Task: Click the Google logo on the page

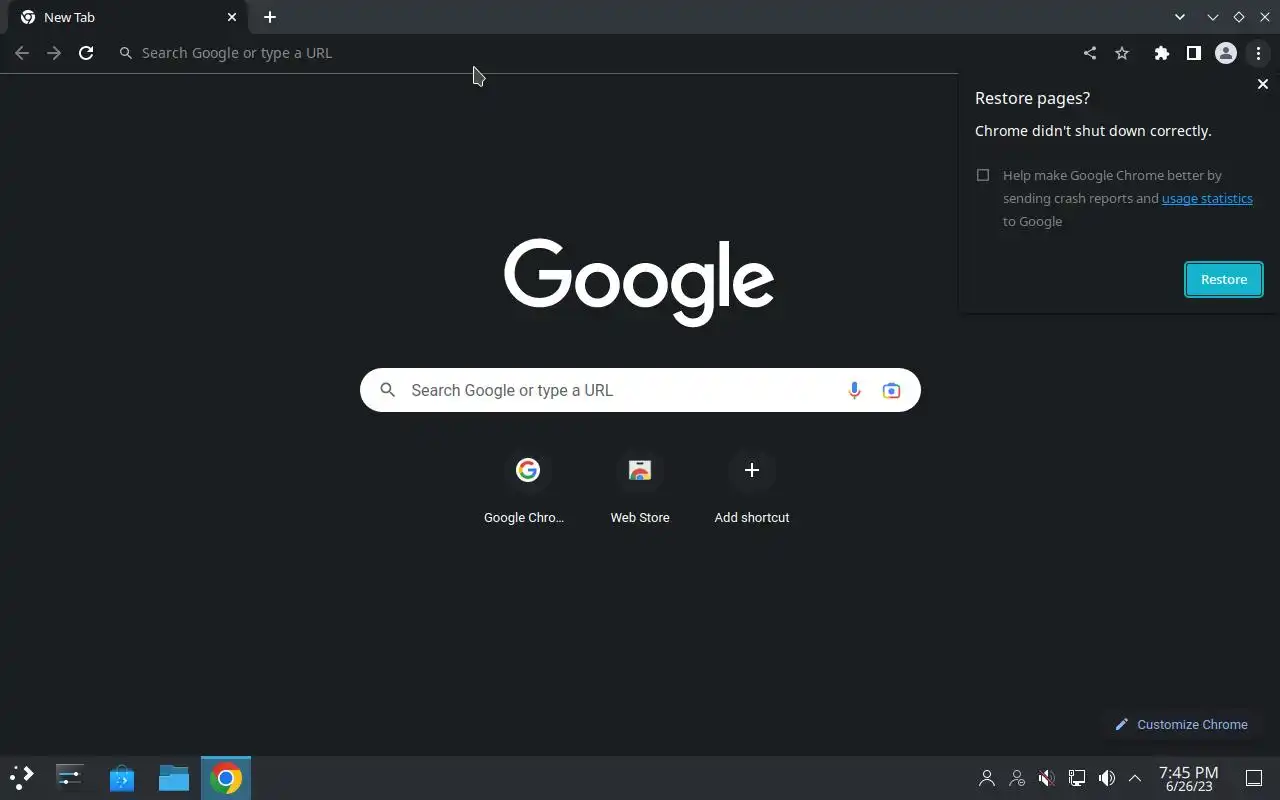Action: click(639, 282)
